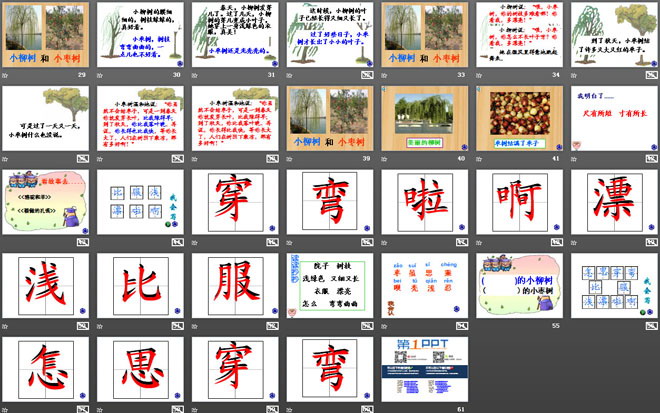Click the animation star under slide 39
660x413 pixels.
[290, 159]
